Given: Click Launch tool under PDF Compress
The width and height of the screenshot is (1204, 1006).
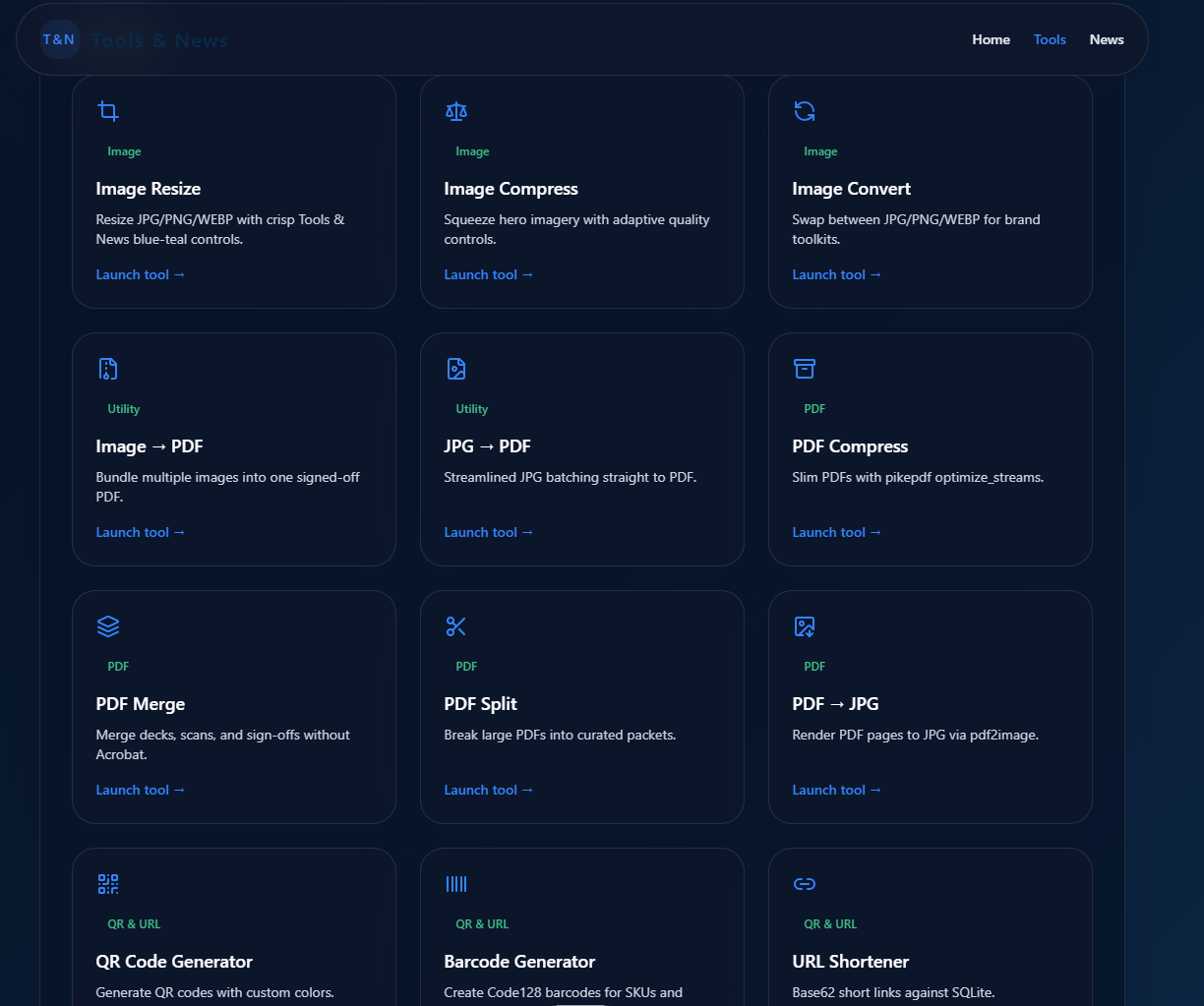Looking at the screenshot, I should (x=836, y=532).
